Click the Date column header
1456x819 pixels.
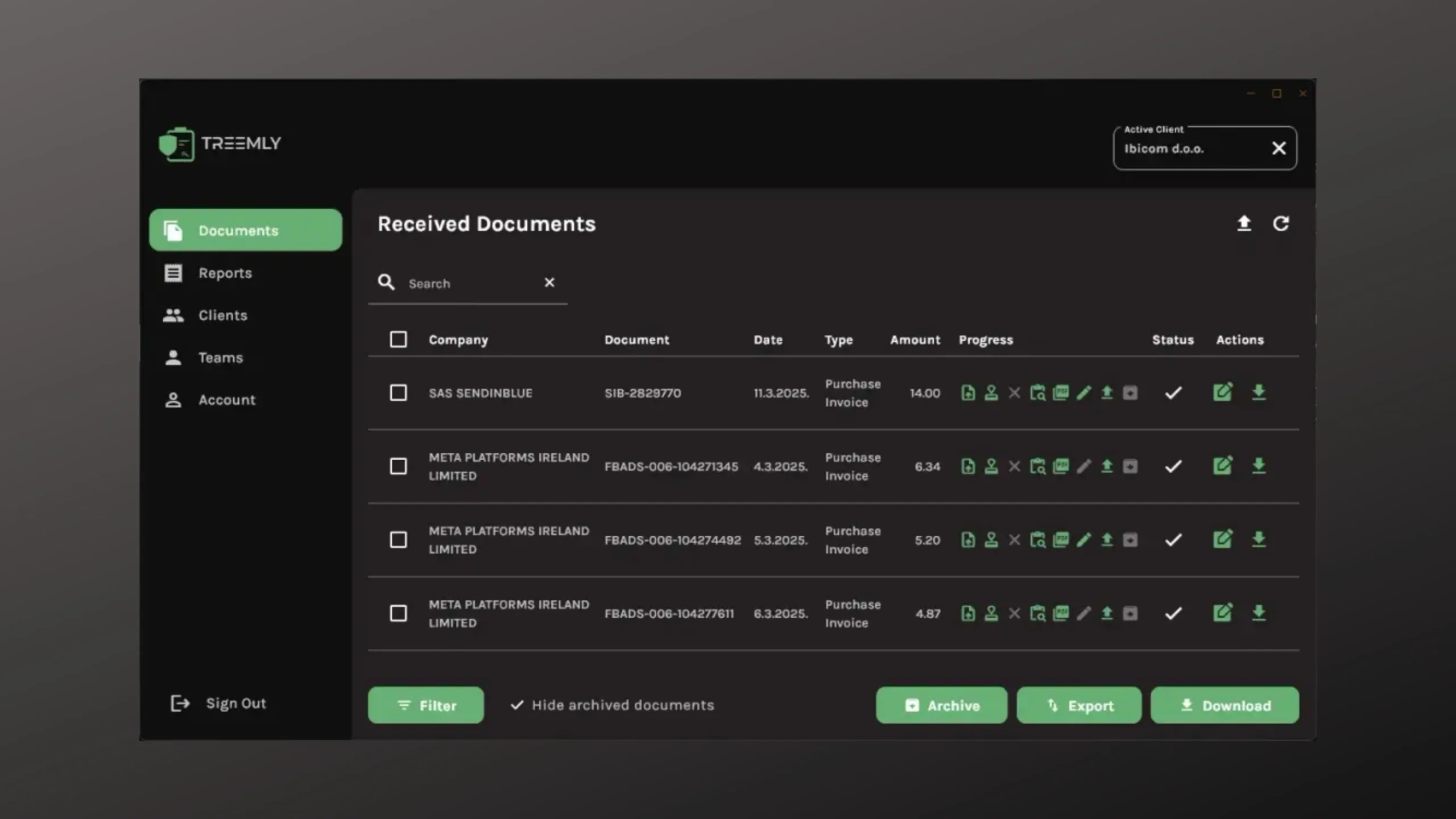click(x=768, y=340)
